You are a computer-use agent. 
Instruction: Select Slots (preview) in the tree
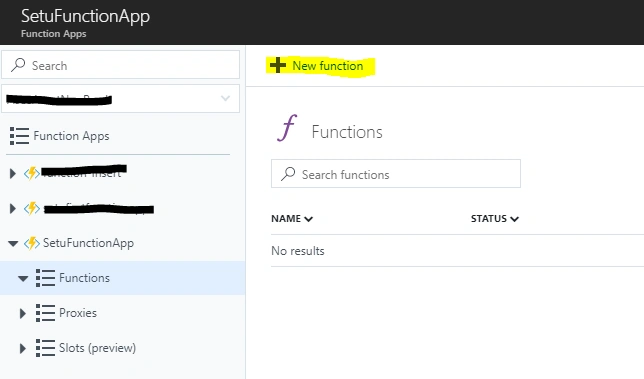click(x=97, y=348)
